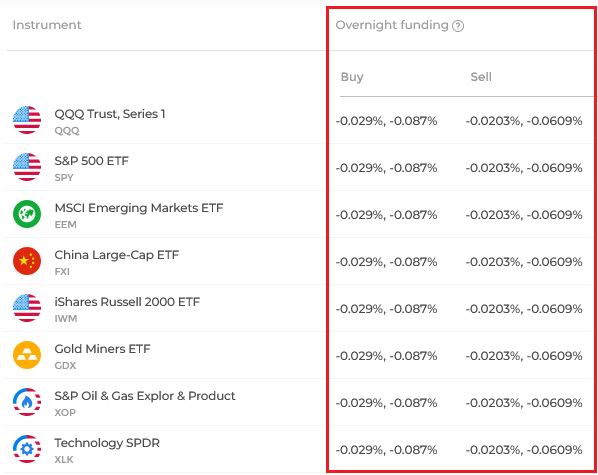Open iShares Russell 2000 ETF instrument
Viewport: 598px width, 475px height.
click(x=127, y=301)
